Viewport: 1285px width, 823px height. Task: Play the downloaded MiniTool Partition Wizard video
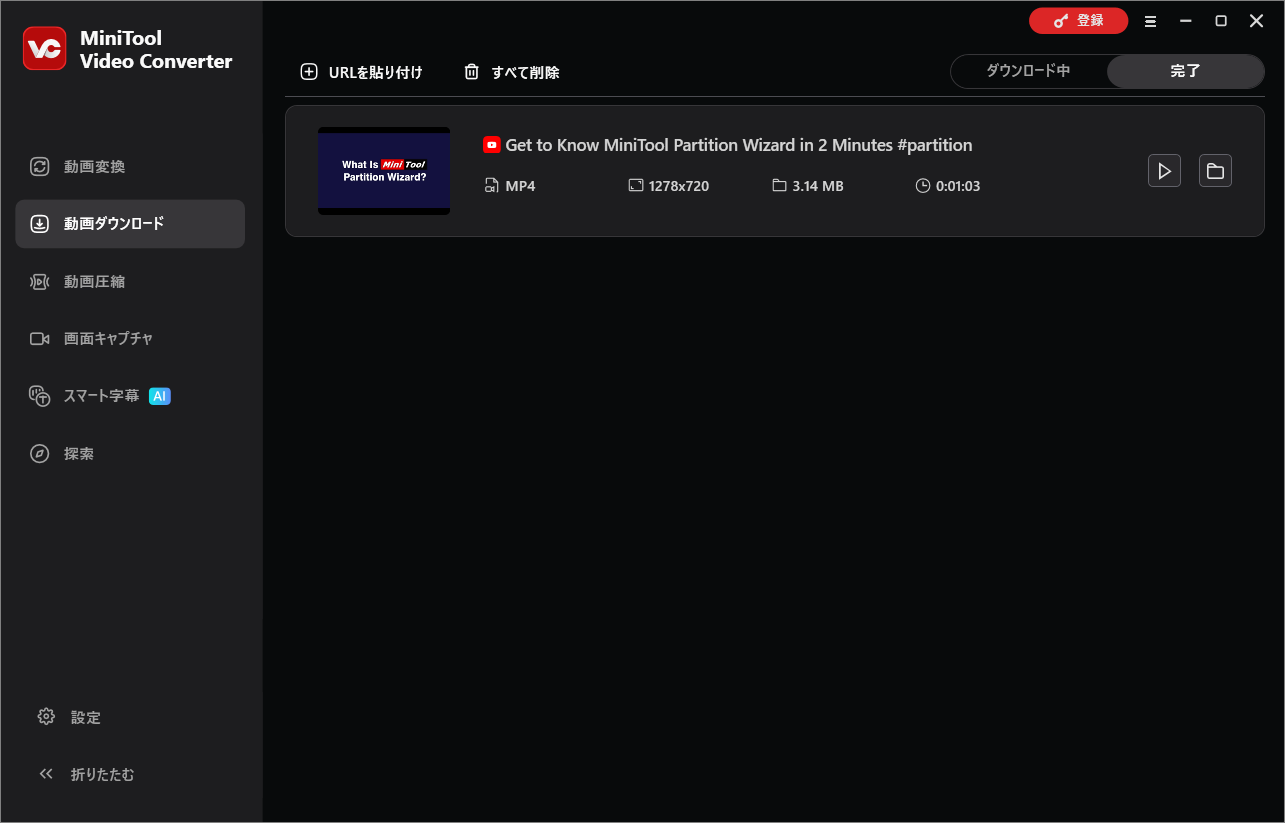click(x=1164, y=170)
